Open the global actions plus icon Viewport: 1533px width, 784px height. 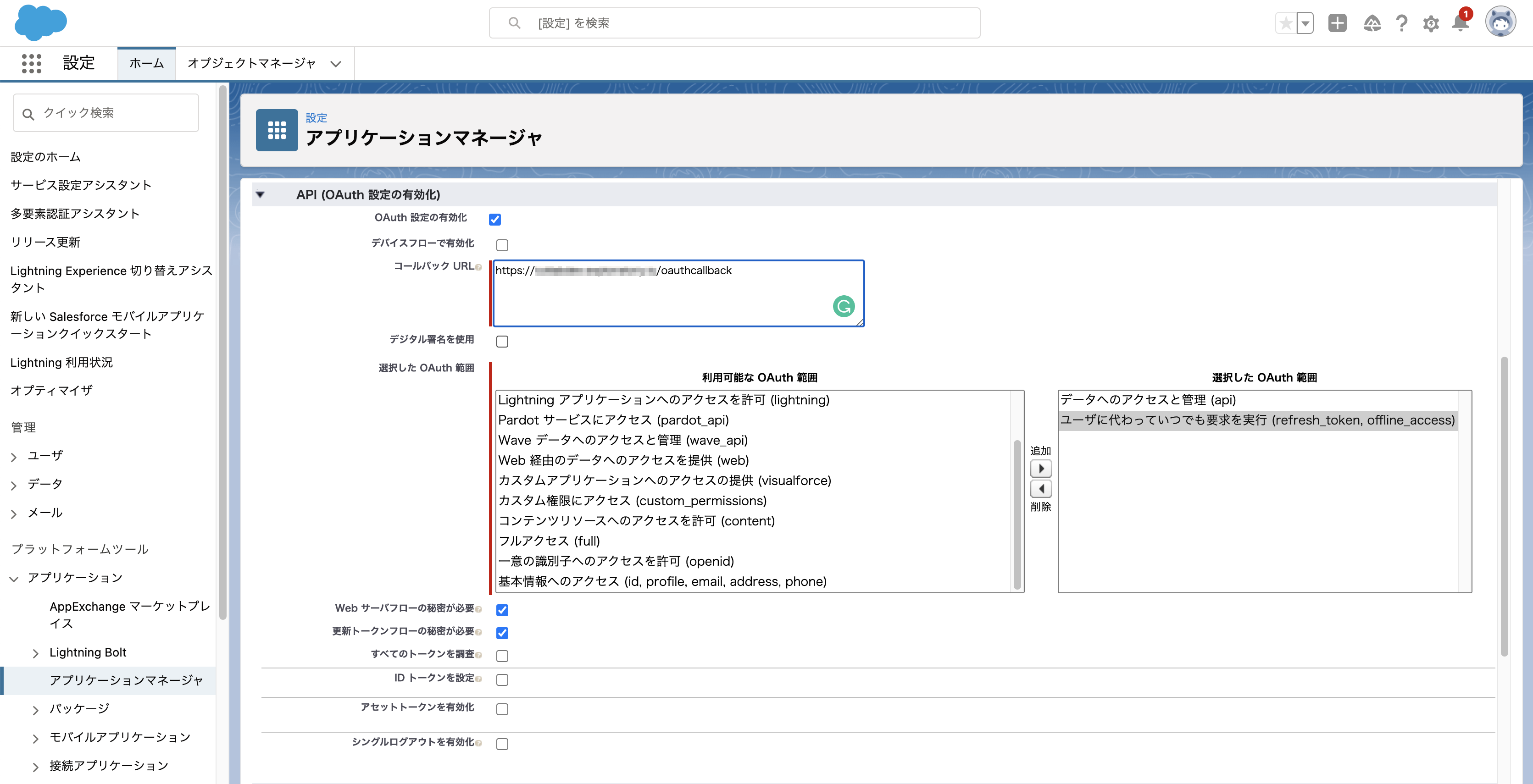(1337, 23)
